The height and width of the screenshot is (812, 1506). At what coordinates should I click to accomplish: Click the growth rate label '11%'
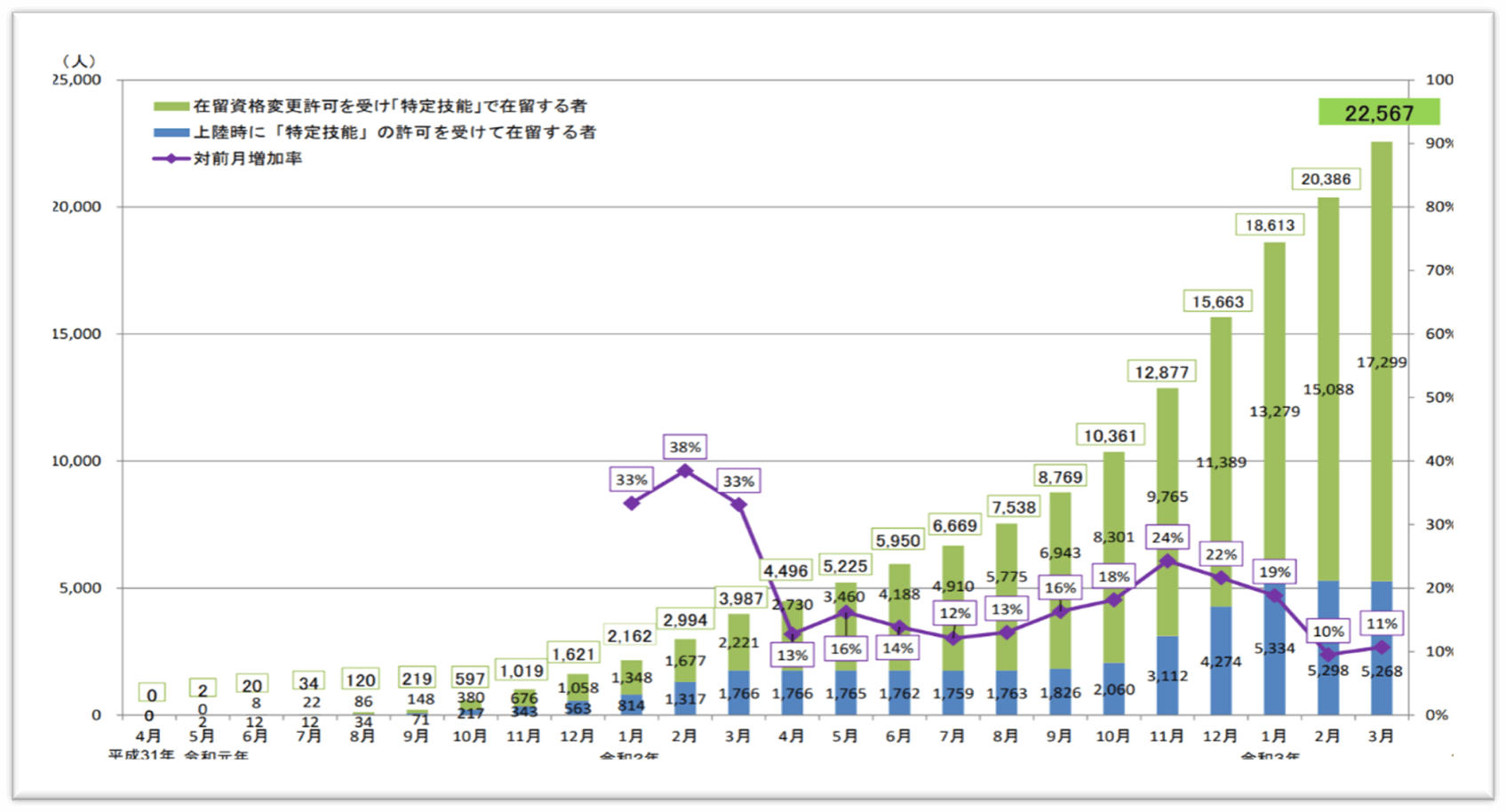(x=1382, y=624)
